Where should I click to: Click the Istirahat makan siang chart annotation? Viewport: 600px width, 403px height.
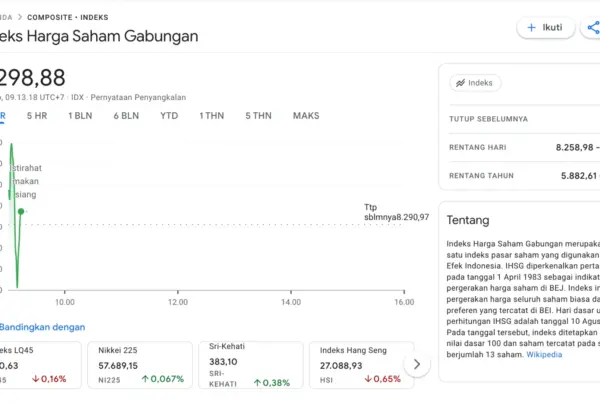coord(25,181)
